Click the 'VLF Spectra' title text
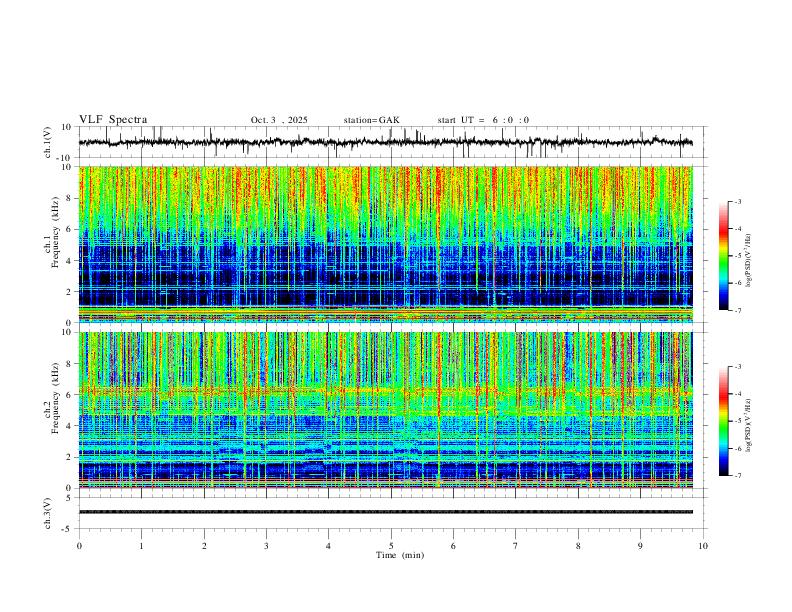The height and width of the screenshot is (612, 792). (113, 120)
